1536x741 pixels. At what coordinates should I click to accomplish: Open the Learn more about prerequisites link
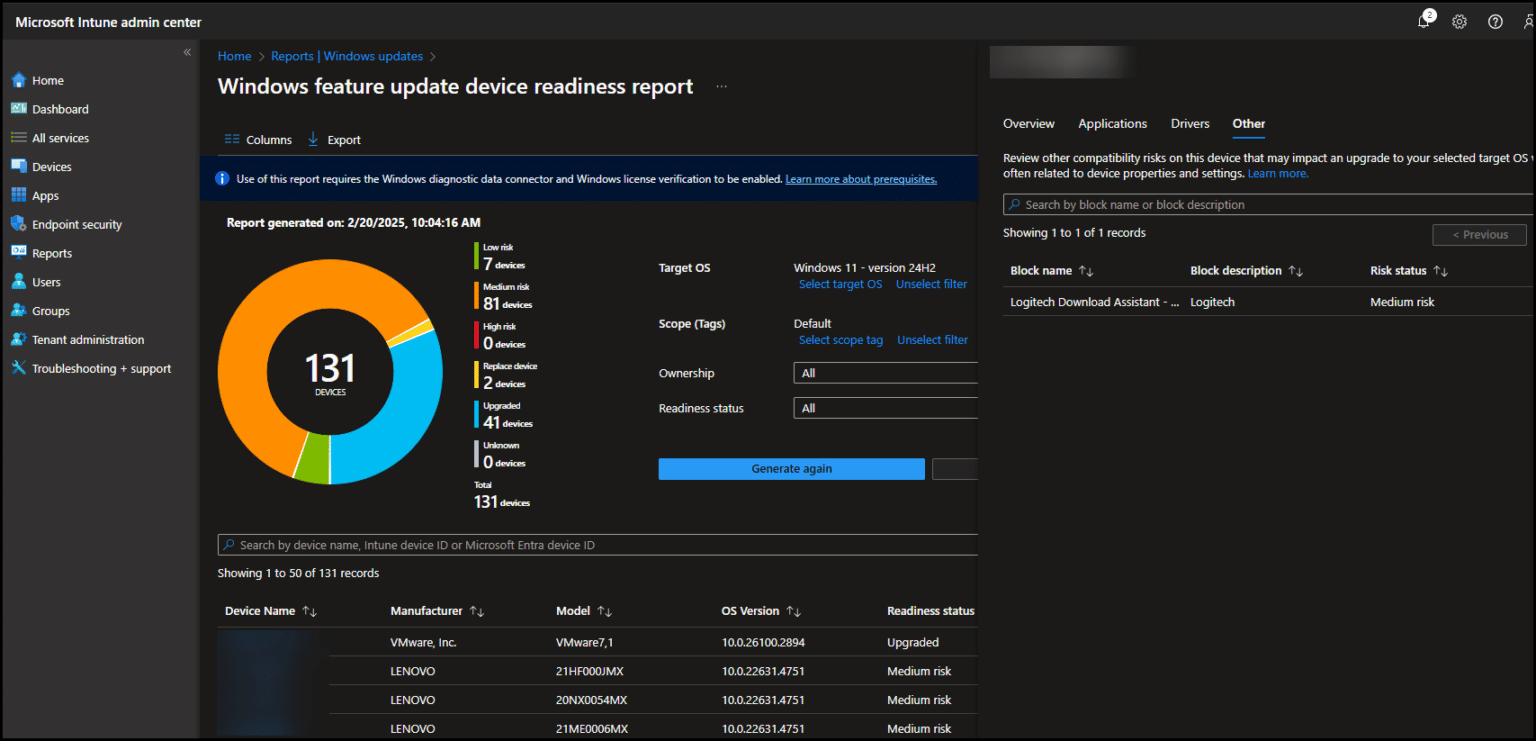click(x=860, y=178)
